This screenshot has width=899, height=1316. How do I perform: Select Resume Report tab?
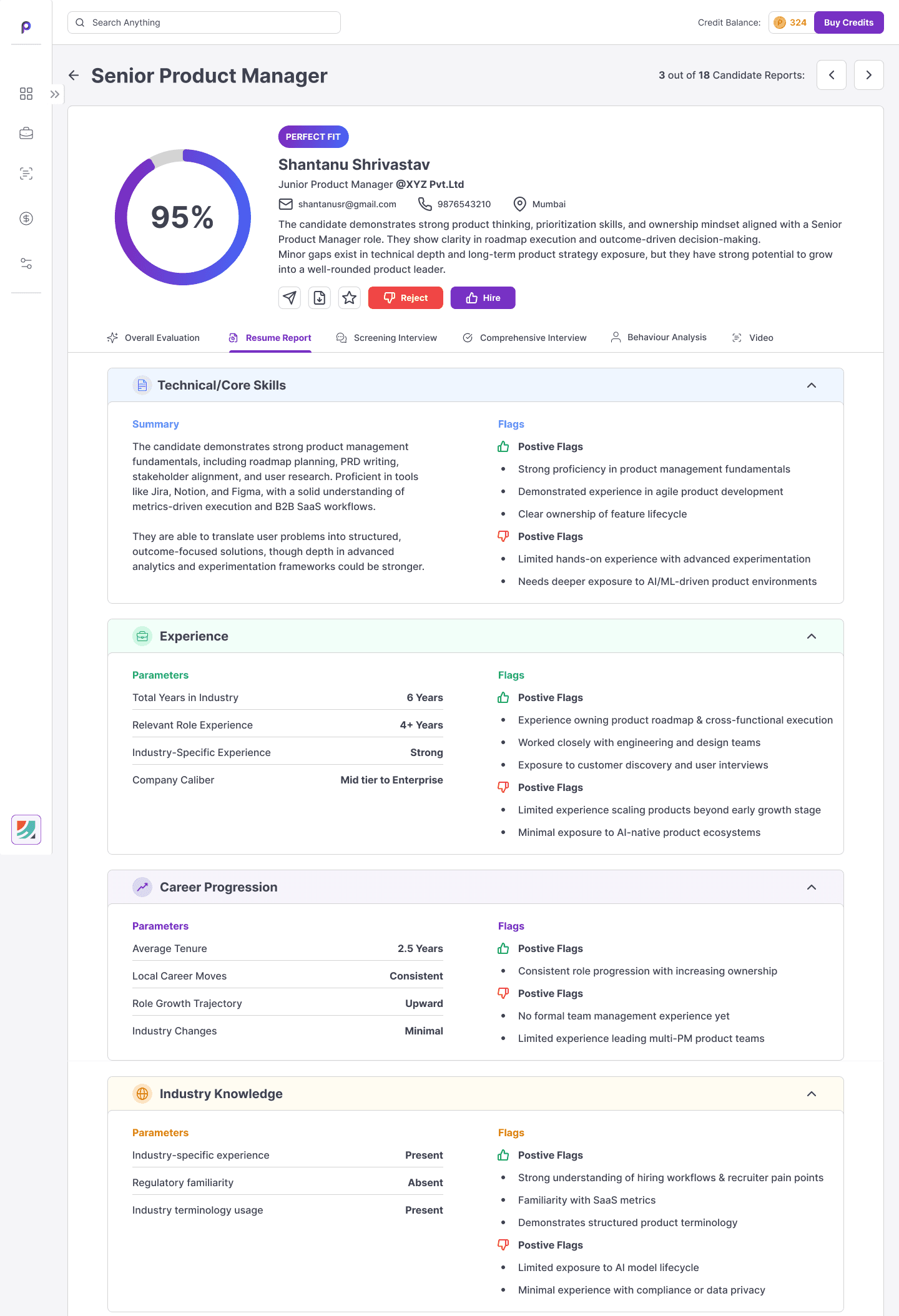click(x=270, y=338)
